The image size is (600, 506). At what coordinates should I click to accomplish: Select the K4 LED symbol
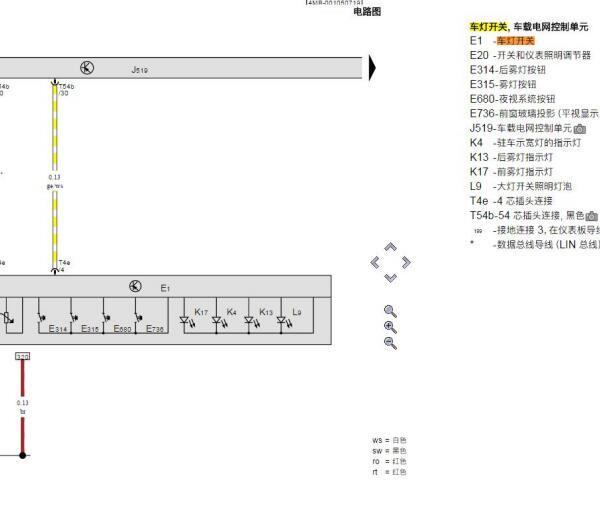tap(220, 322)
